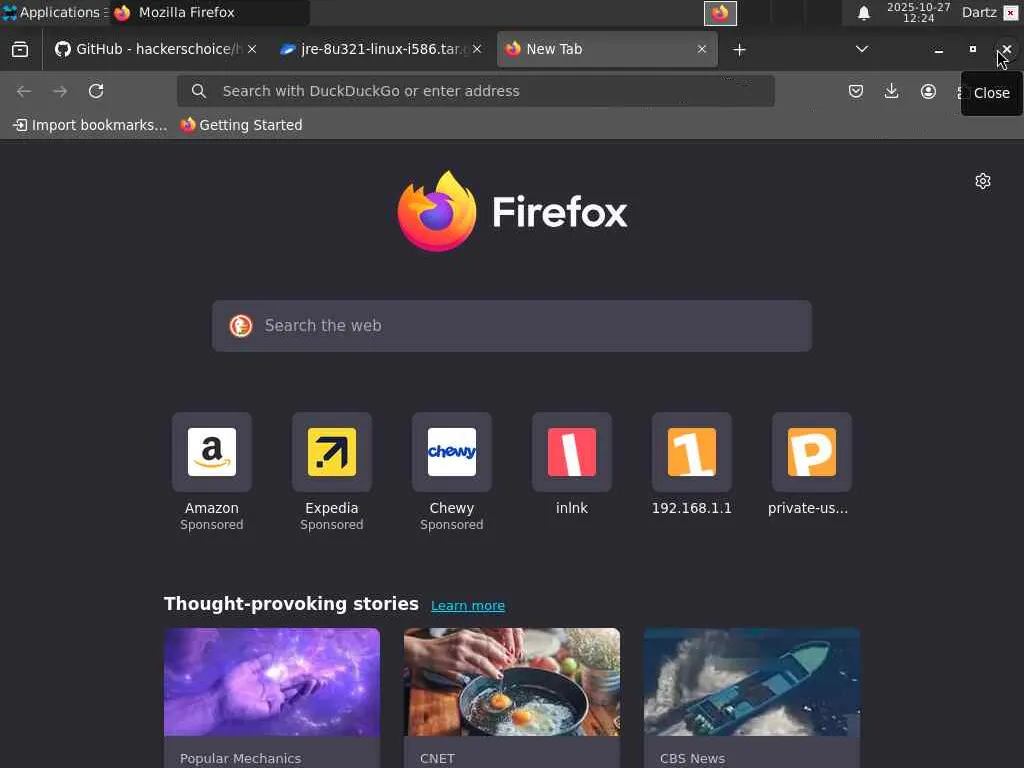Click the Thought-provoking stories heading
The height and width of the screenshot is (768, 1024).
pyautogui.click(x=291, y=603)
